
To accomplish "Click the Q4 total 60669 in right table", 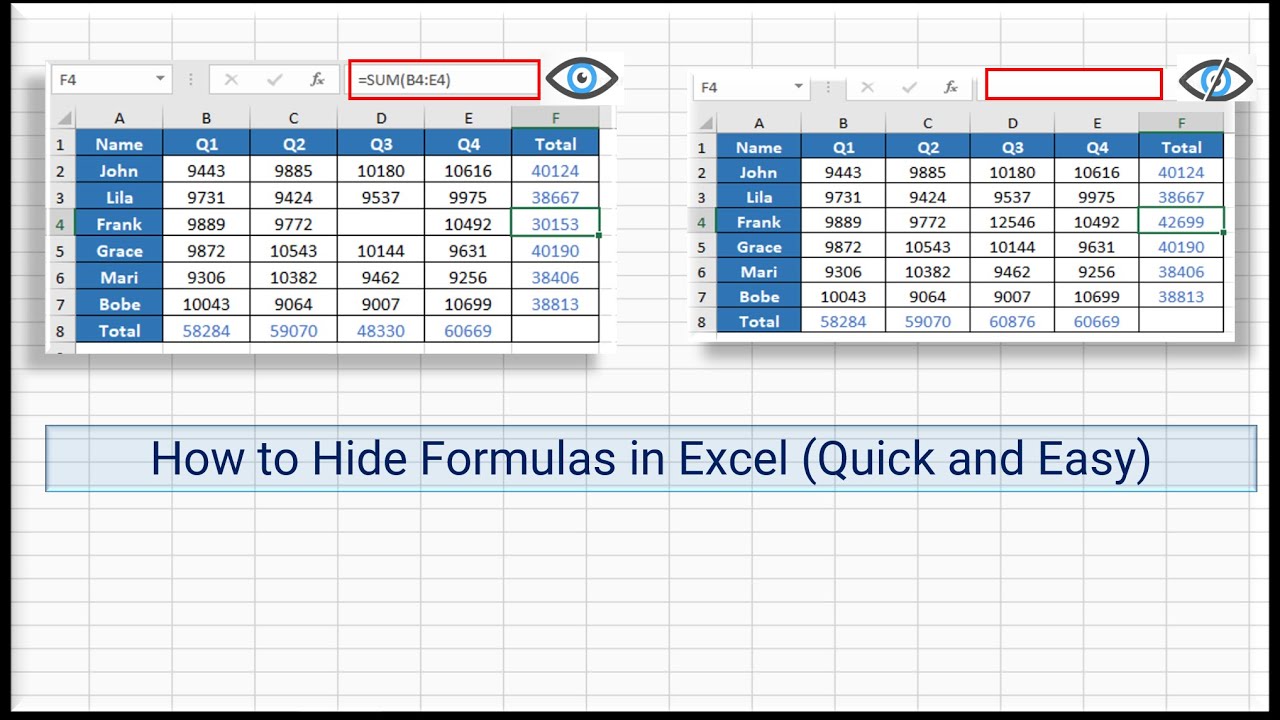I will point(1097,321).
